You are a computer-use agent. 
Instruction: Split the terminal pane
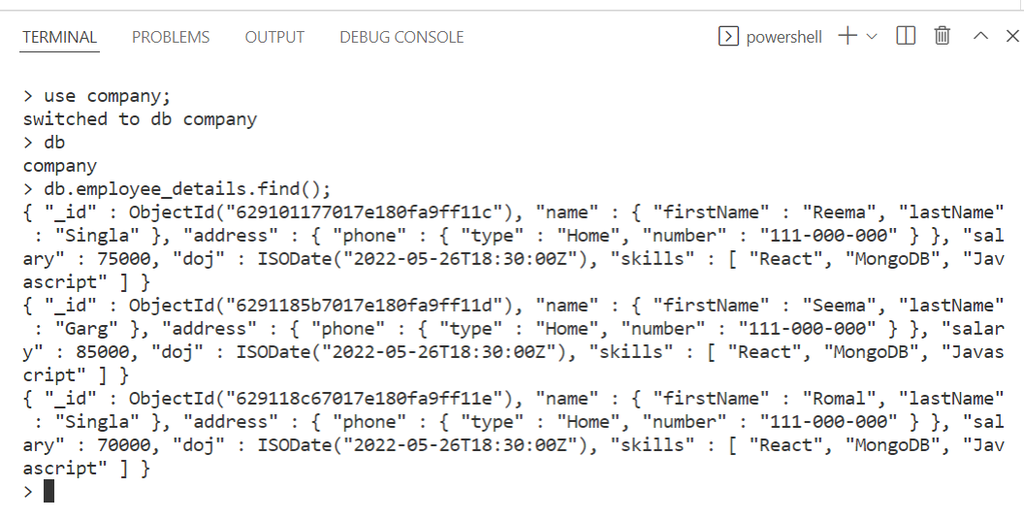(x=906, y=36)
